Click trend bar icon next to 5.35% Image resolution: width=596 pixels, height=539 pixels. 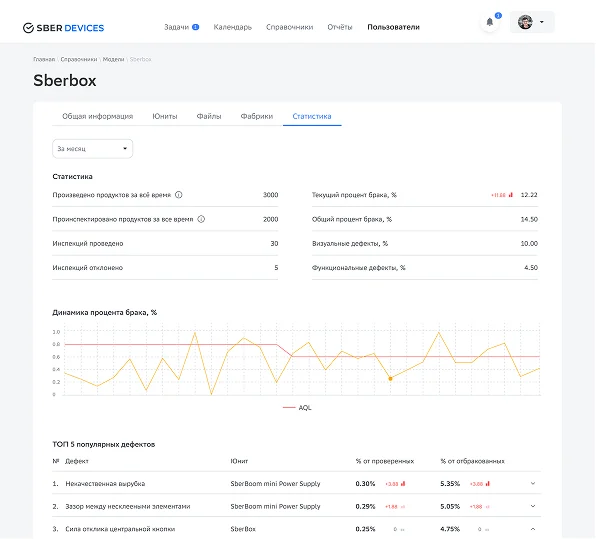pos(488,484)
